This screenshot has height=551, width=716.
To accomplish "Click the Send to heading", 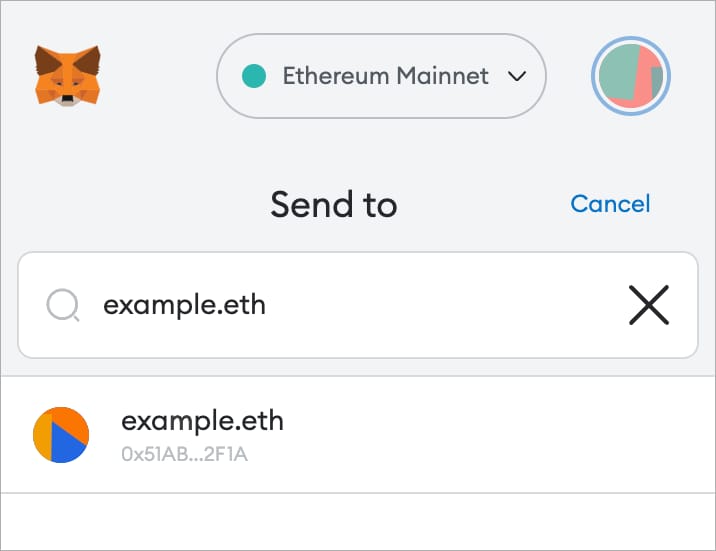I will (x=334, y=205).
